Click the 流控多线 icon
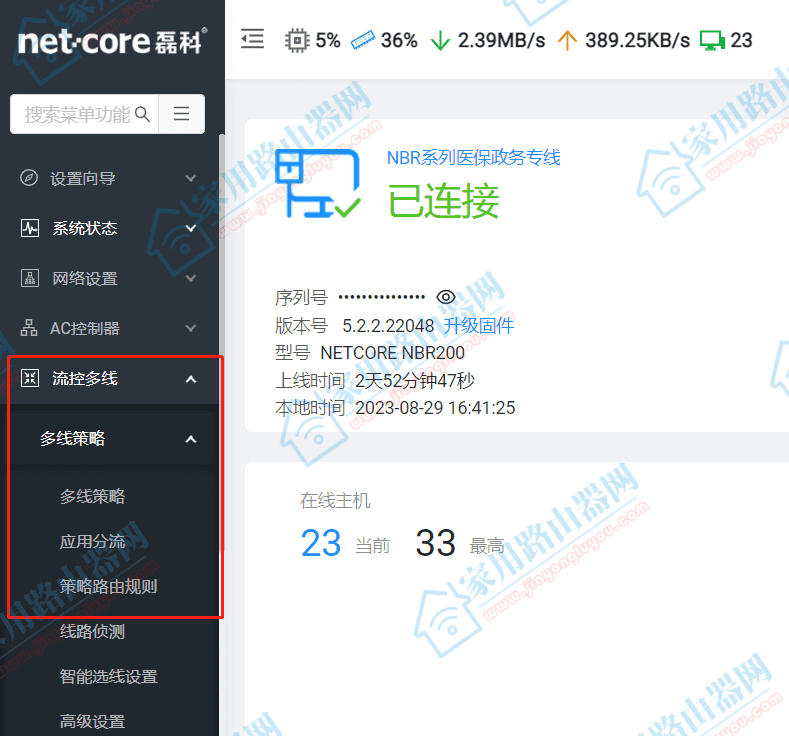The height and width of the screenshot is (736, 789). (30, 378)
